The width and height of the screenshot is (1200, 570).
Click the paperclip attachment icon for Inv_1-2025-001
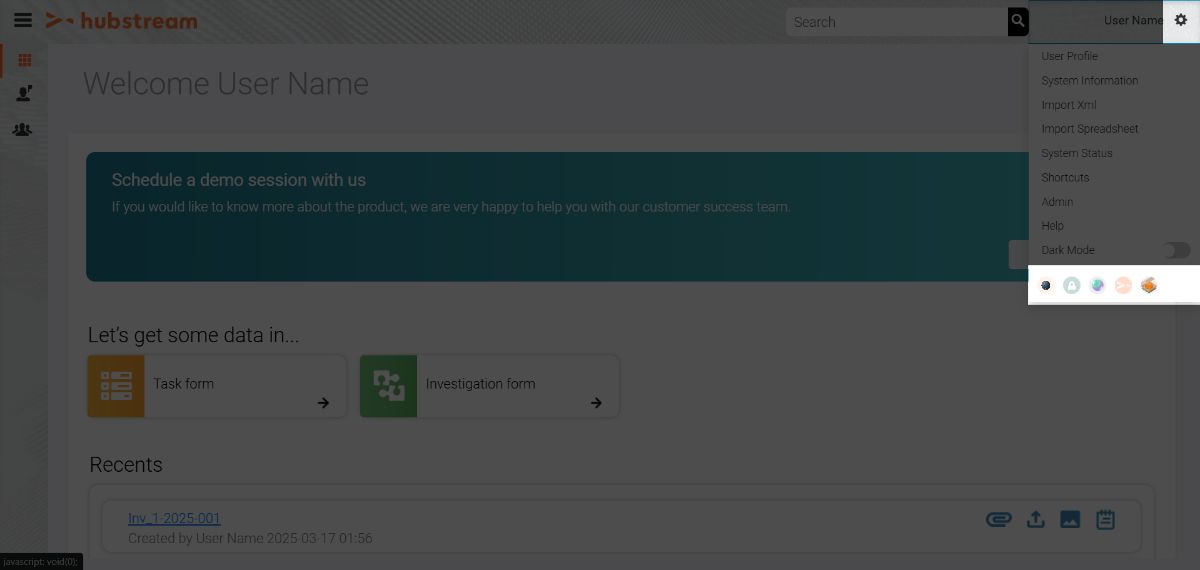(998, 519)
